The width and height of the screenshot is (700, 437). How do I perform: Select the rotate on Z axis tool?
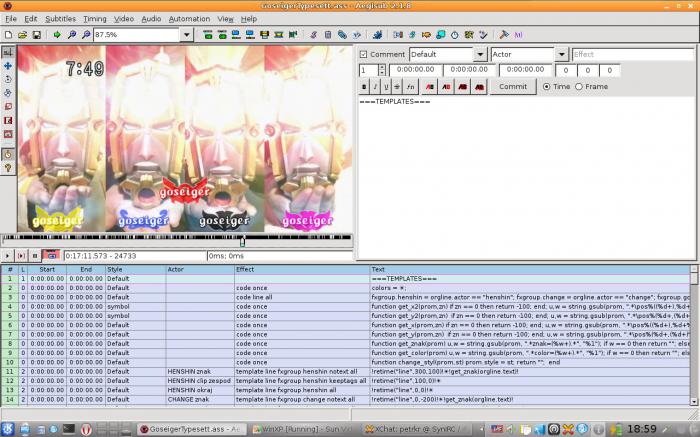8,79
